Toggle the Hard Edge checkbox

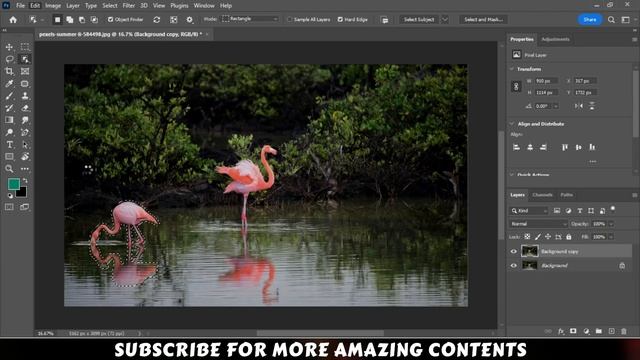point(340,20)
